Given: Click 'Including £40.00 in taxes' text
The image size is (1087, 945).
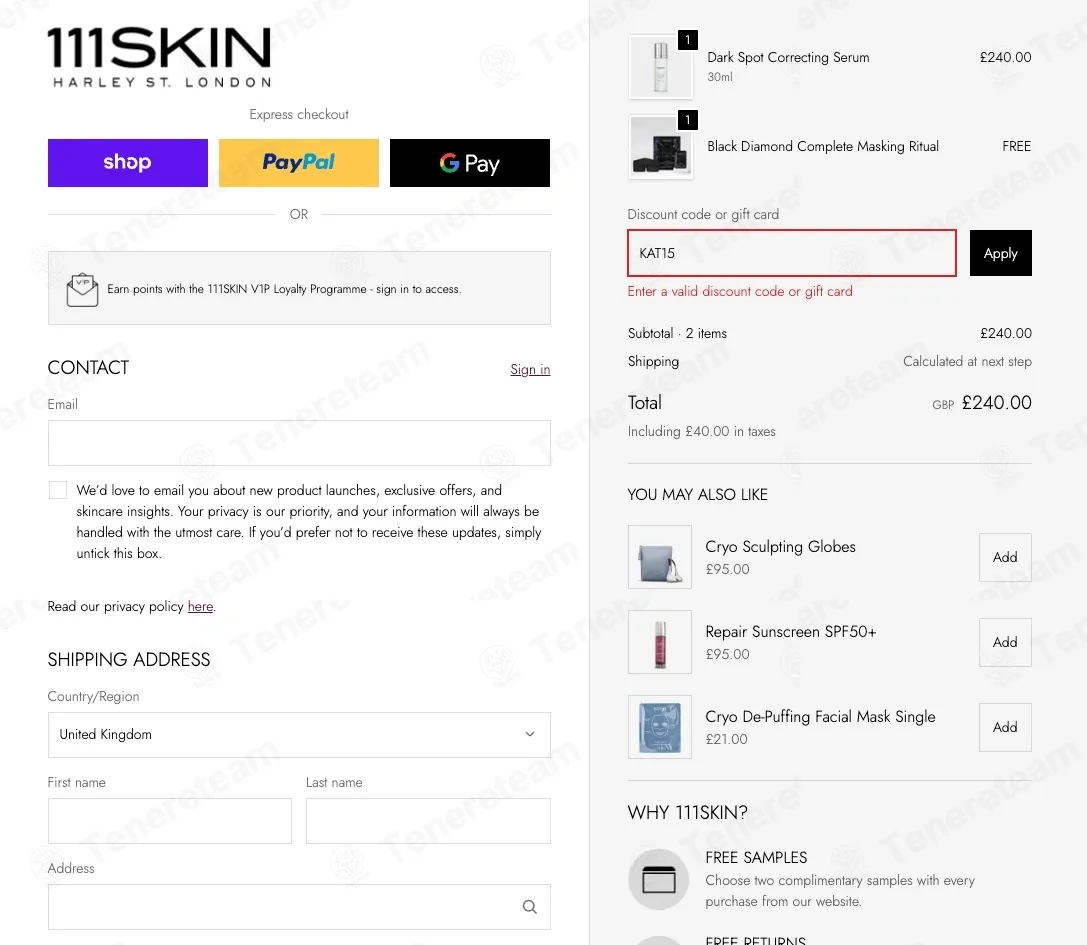Looking at the screenshot, I should (x=702, y=431).
